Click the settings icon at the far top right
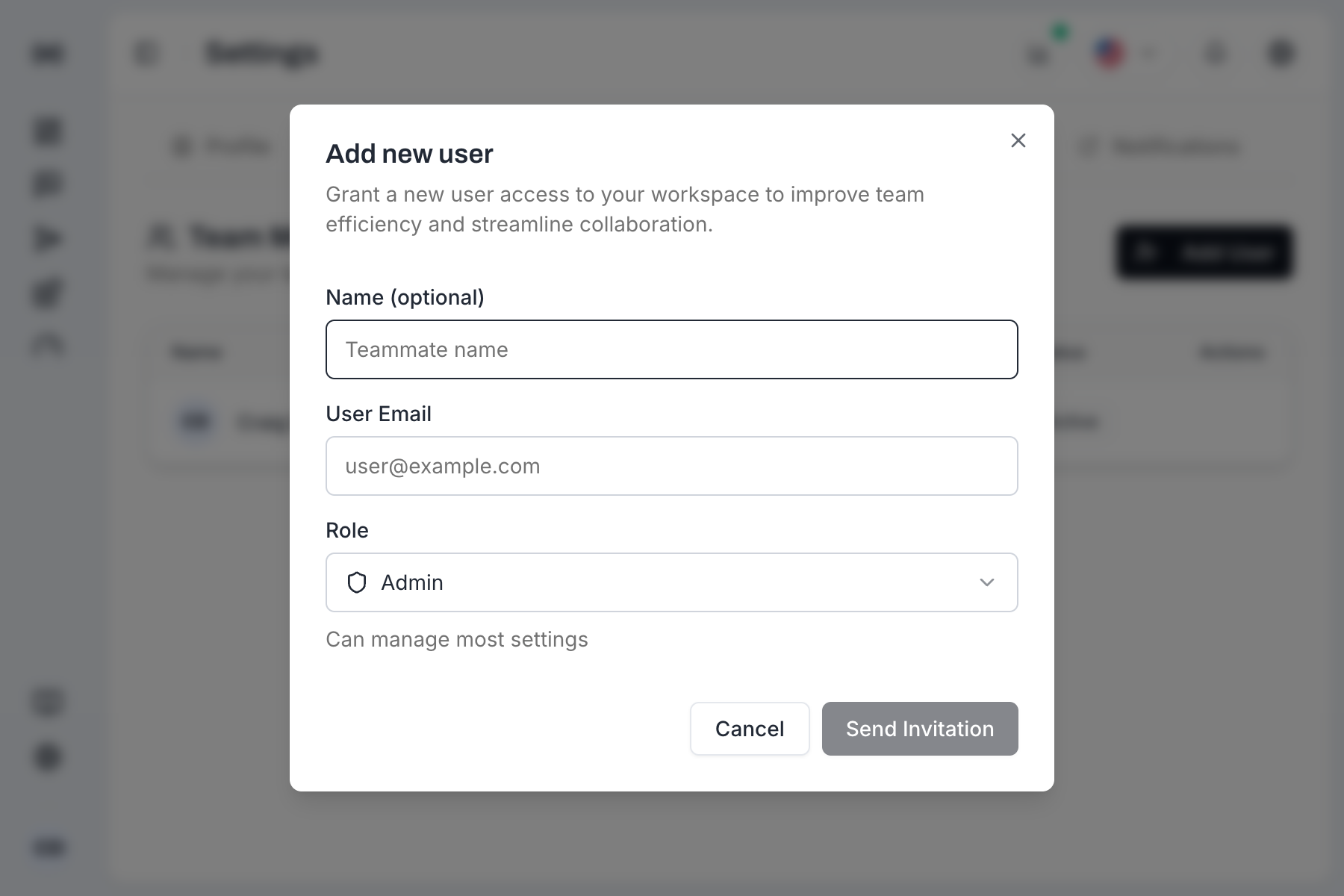This screenshot has width=1344, height=896. pyautogui.click(x=1280, y=53)
